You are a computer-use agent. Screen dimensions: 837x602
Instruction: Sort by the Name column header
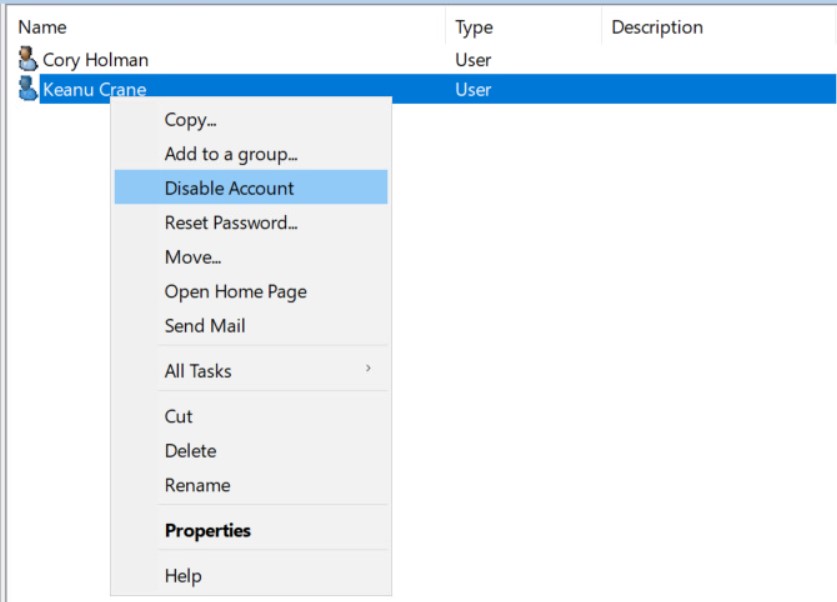click(42, 27)
